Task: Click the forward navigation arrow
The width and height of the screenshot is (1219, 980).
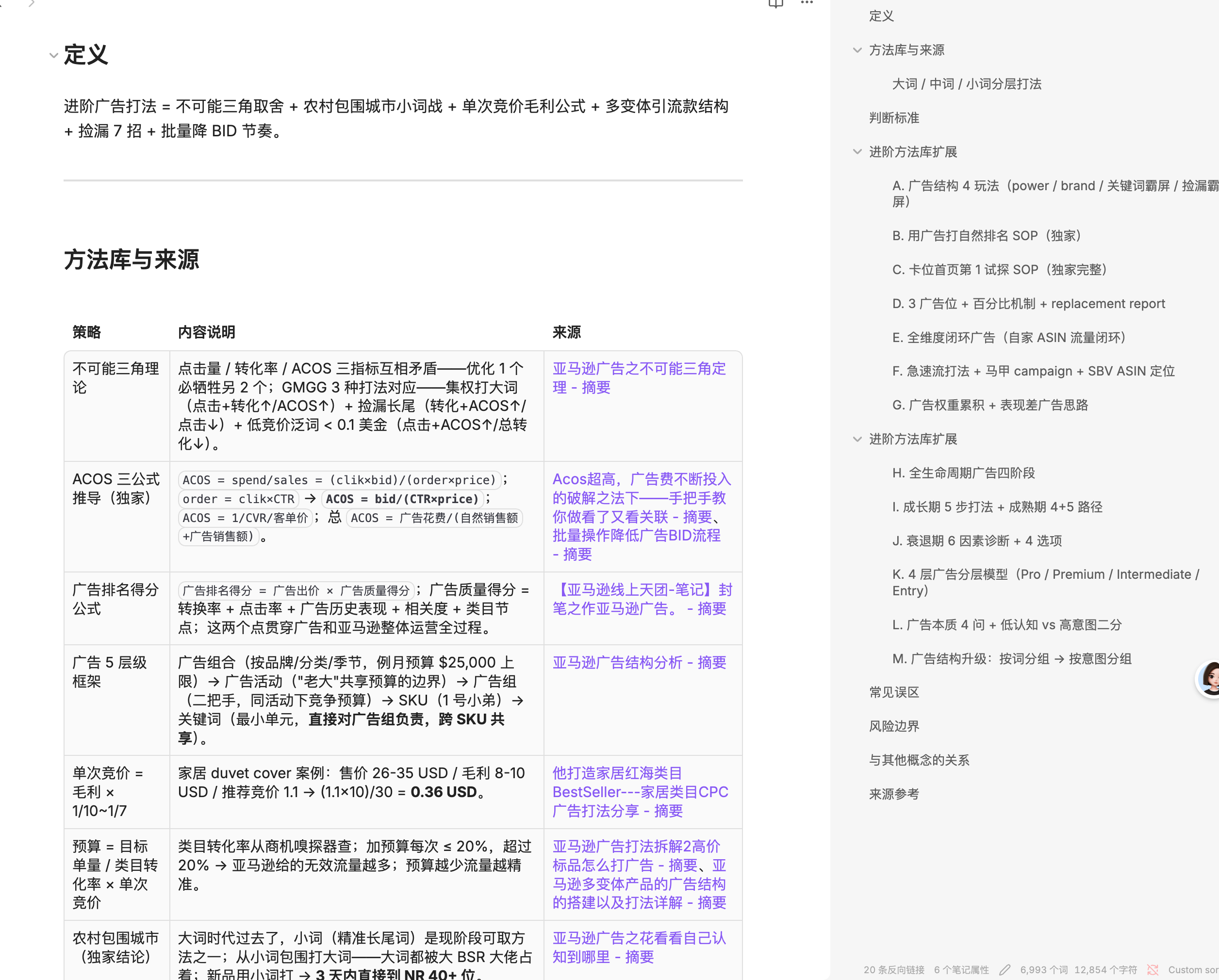Action: pos(32,3)
